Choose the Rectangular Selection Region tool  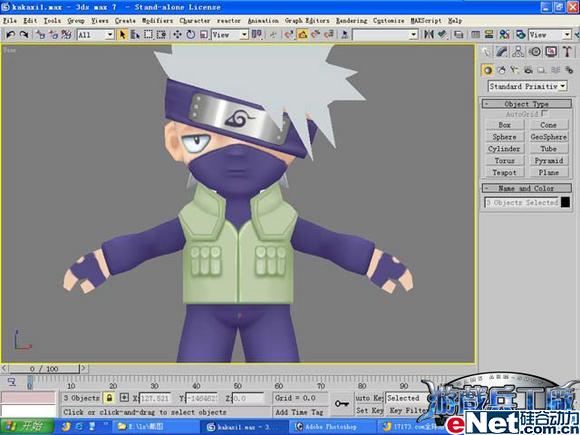tap(148, 35)
